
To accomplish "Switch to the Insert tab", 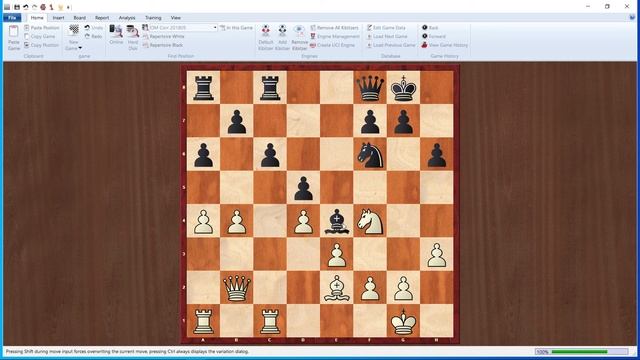I will click(58, 18).
